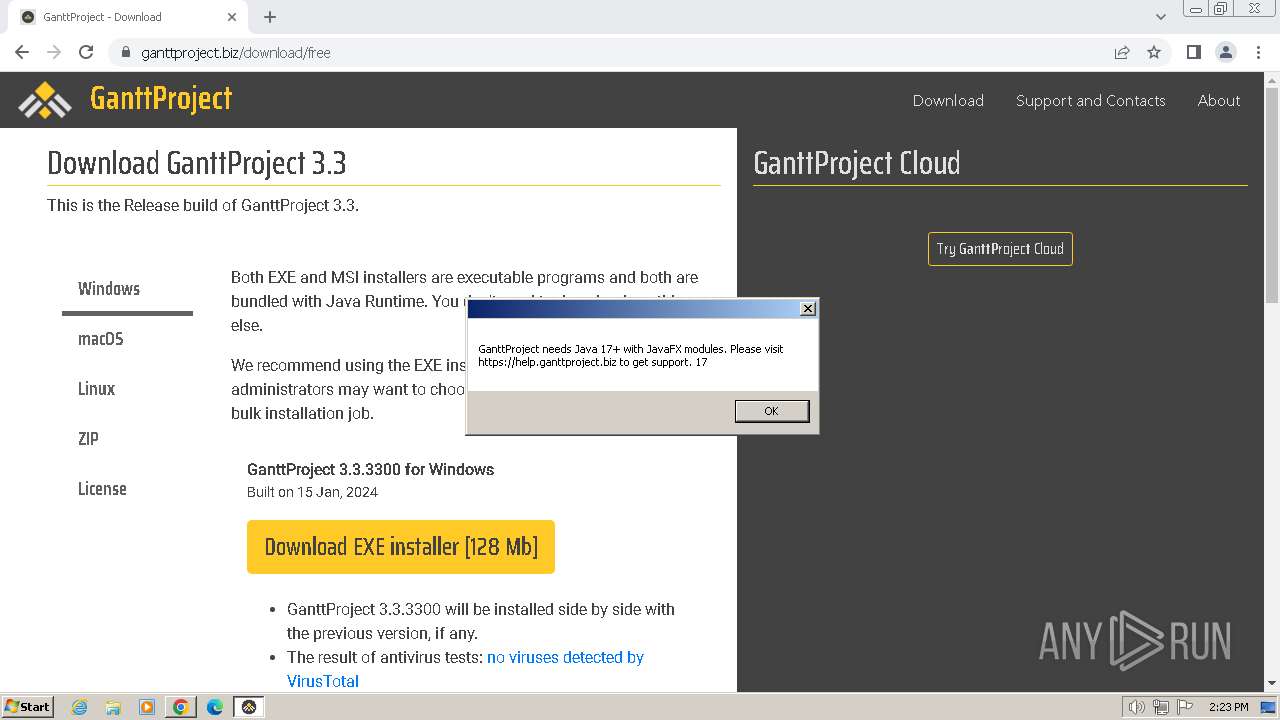
Task: Click OK in the Java error dialog
Action: (x=771, y=411)
